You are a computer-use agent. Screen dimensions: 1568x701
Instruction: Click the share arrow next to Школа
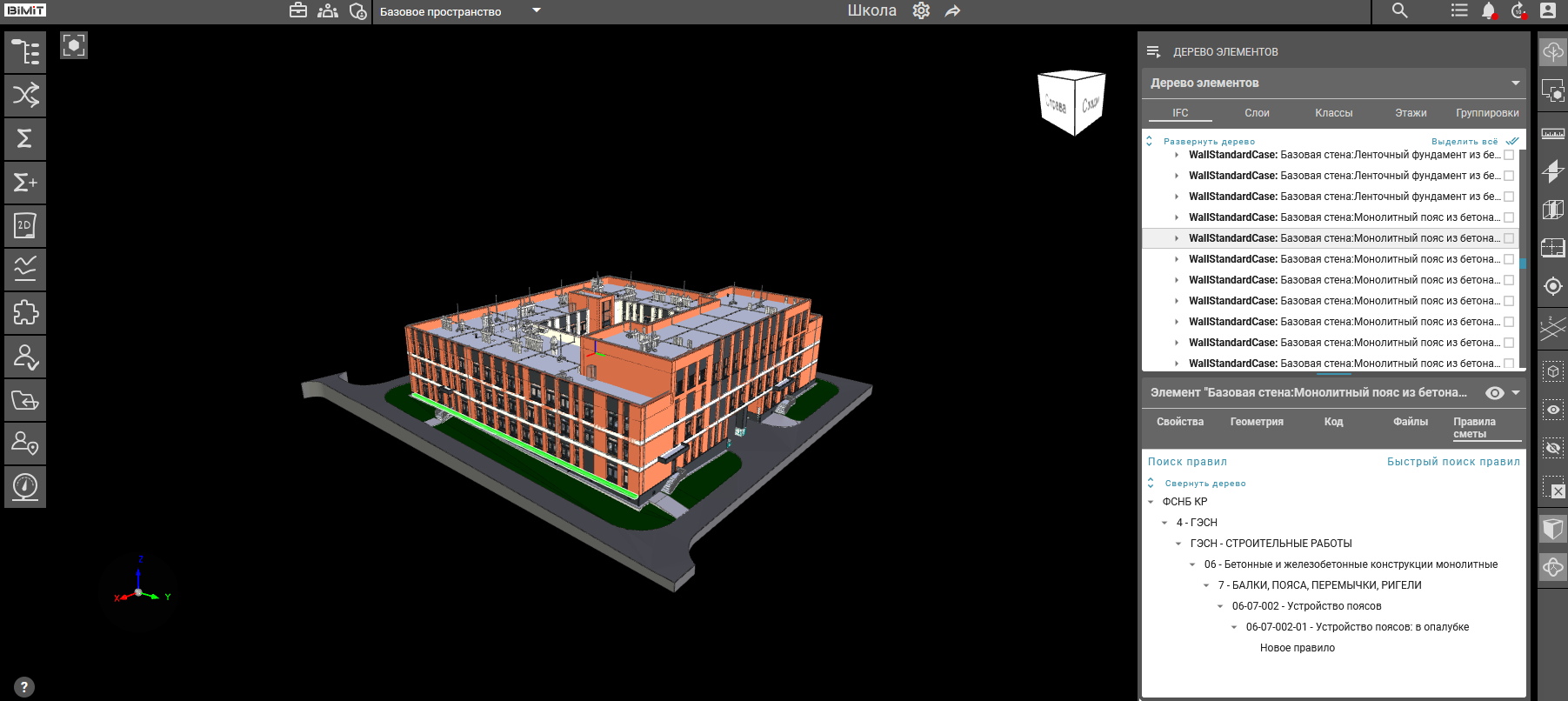coord(953,11)
